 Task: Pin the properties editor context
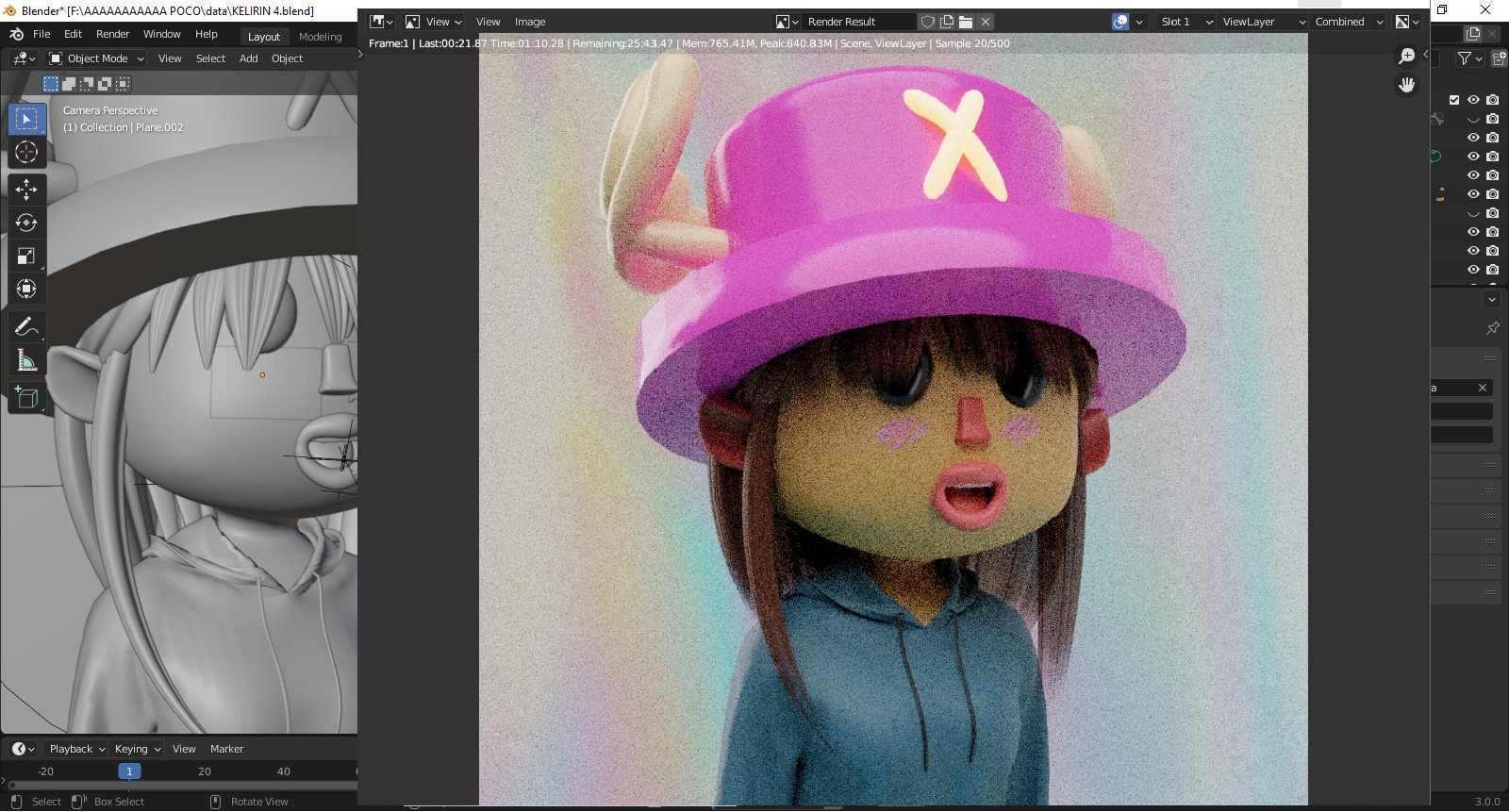pyautogui.click(x=1492, y=328)
